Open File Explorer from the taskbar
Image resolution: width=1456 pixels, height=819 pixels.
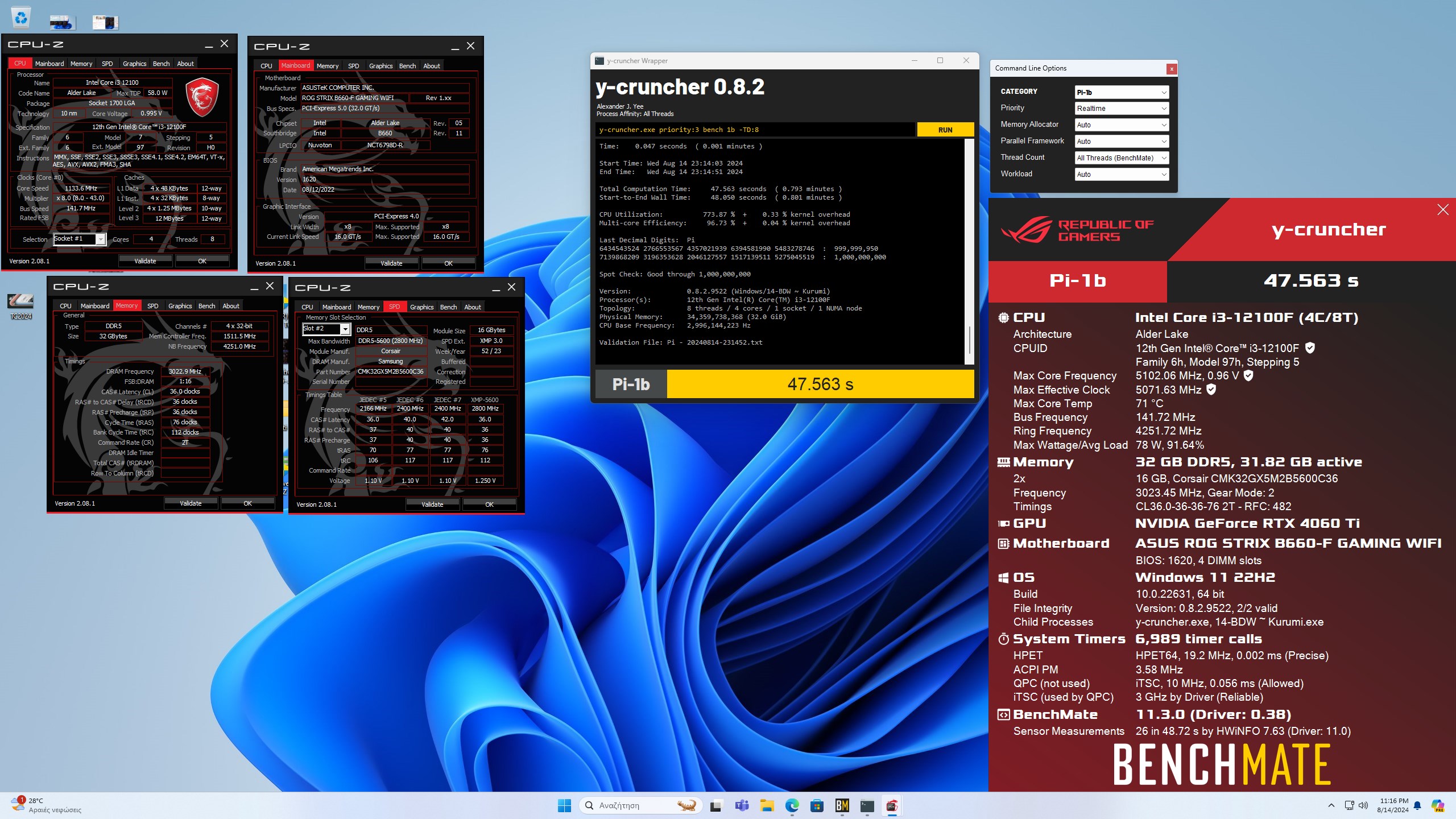pos(767,805)
